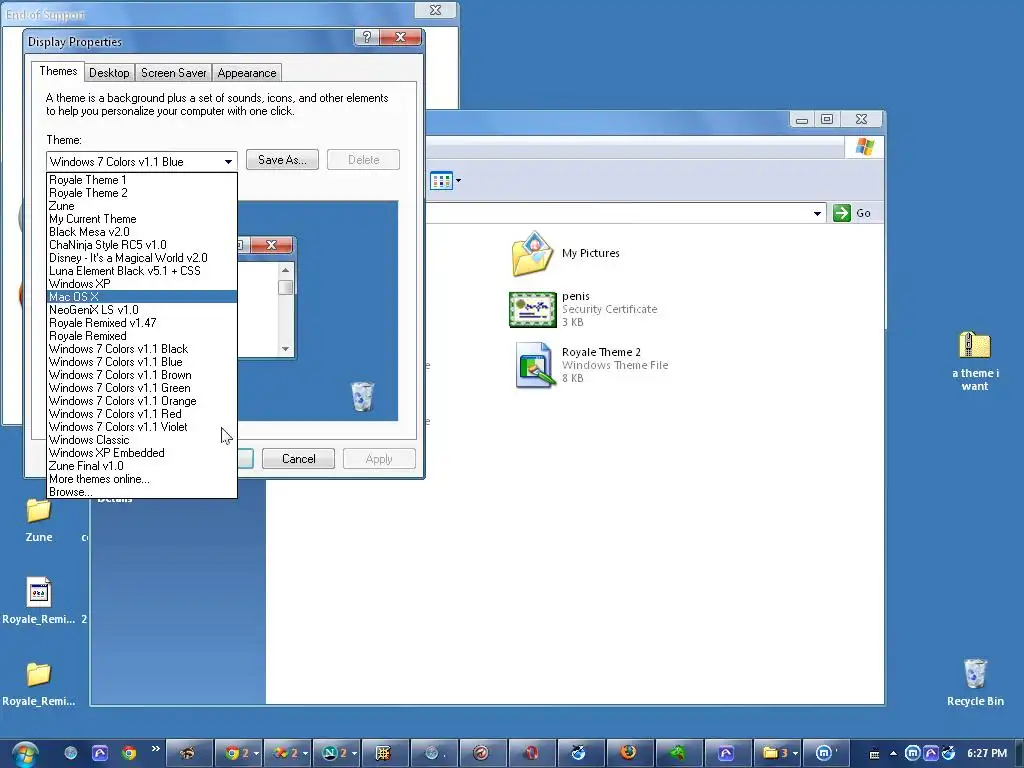Select the Royale_Remi... file icon on desktop
This screenshot has width=1024, height=768.
point(39,601)
